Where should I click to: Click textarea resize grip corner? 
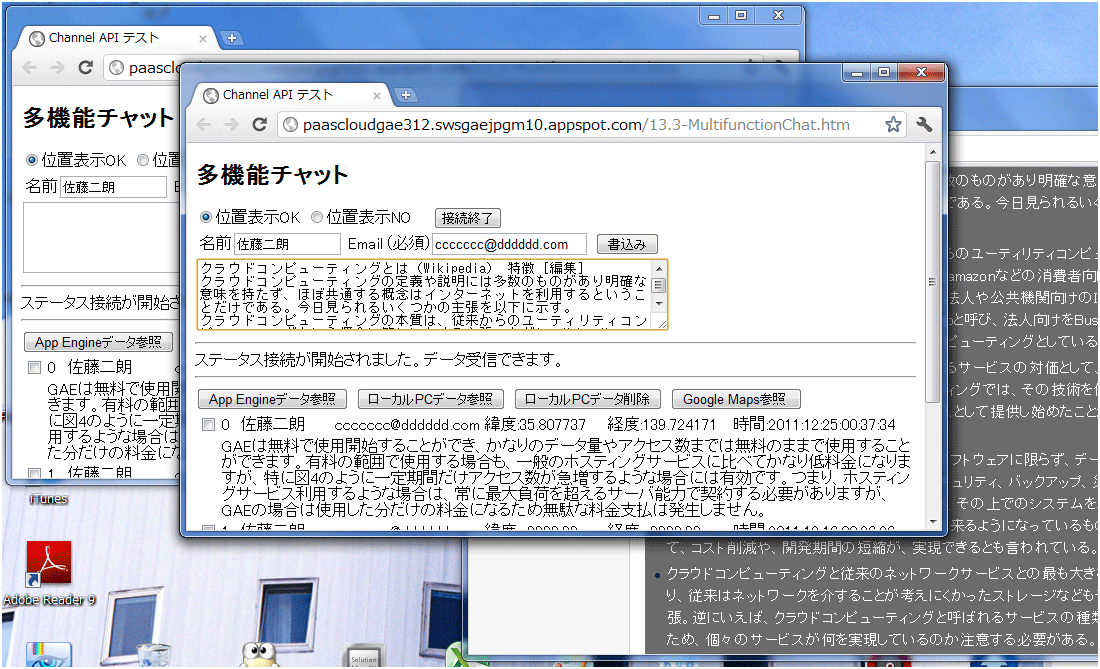[662, 324]
